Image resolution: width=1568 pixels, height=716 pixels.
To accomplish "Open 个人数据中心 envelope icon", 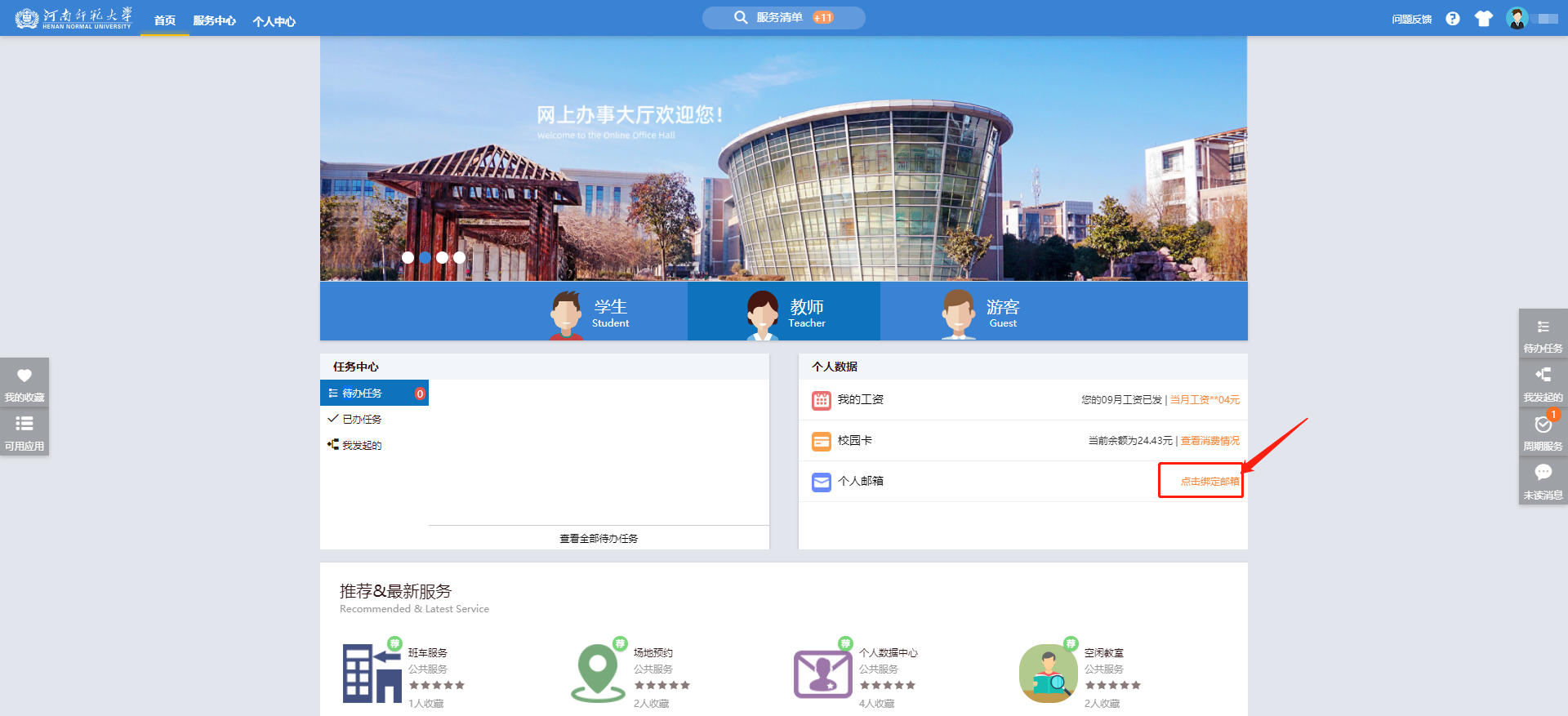I will 823,674.
